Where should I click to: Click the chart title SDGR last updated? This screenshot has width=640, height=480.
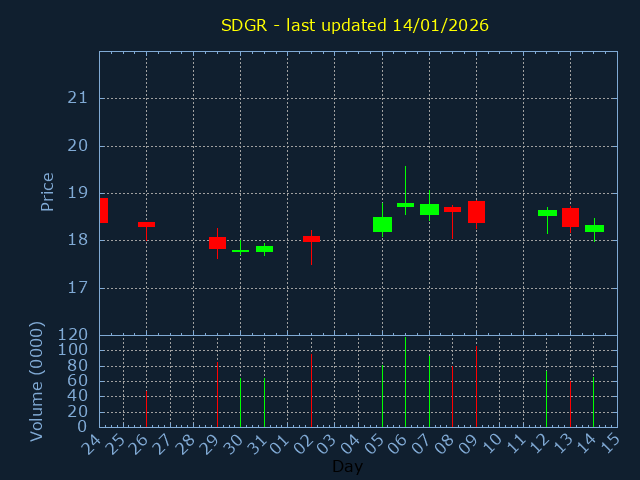click(x=355, y=25)
